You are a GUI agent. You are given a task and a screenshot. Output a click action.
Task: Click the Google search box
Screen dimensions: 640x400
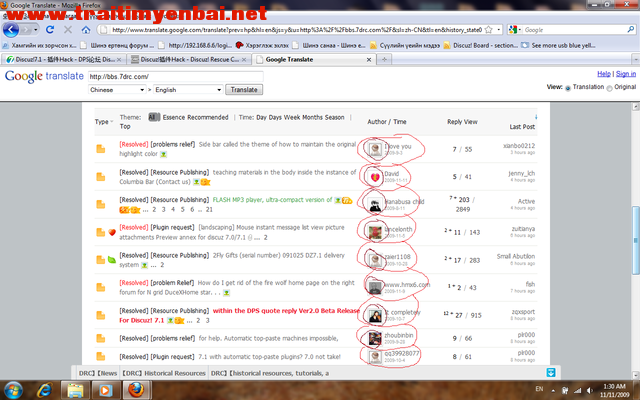[x=574, y=30]
